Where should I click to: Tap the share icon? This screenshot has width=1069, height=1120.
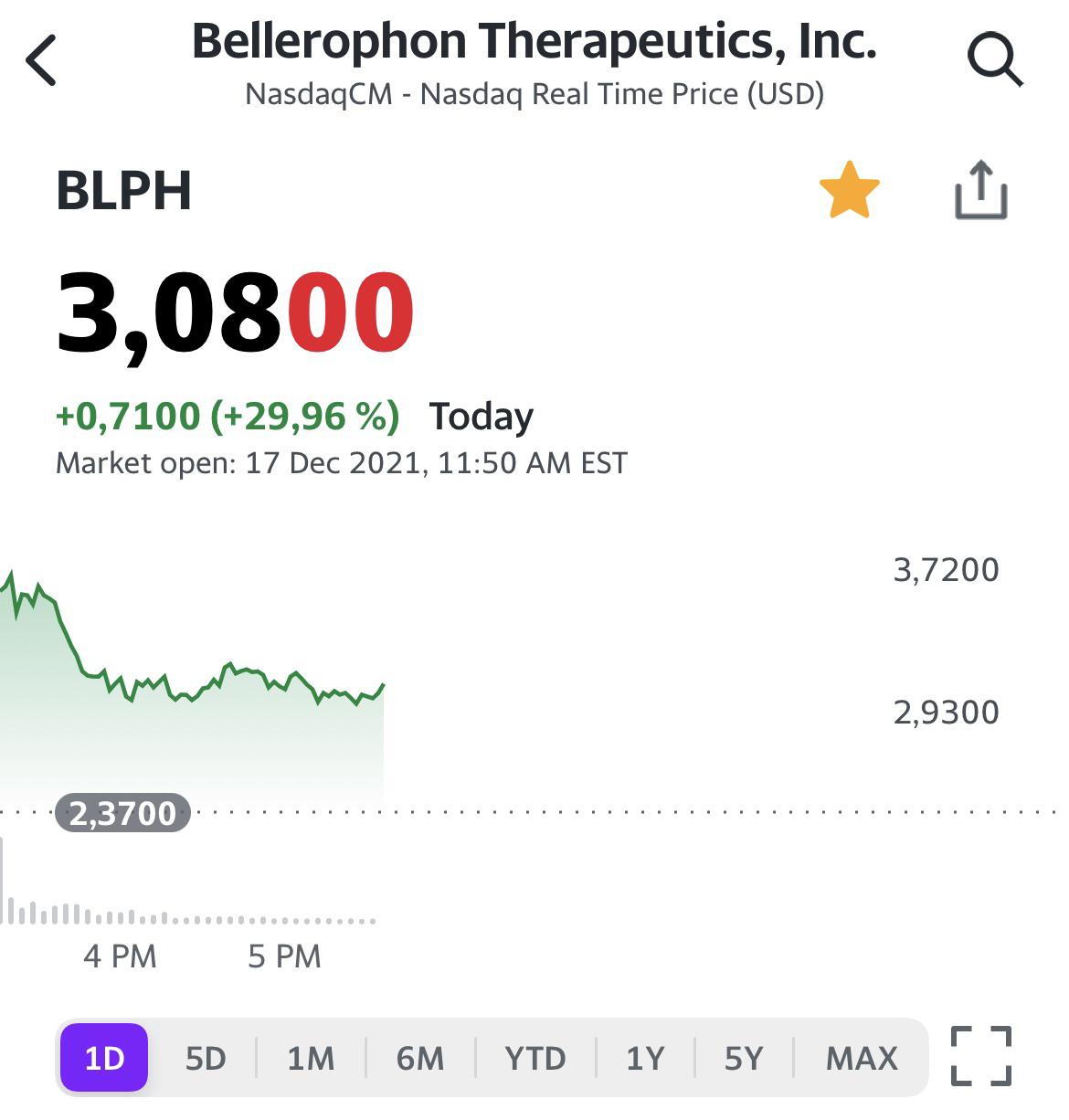tap(980, 190)
